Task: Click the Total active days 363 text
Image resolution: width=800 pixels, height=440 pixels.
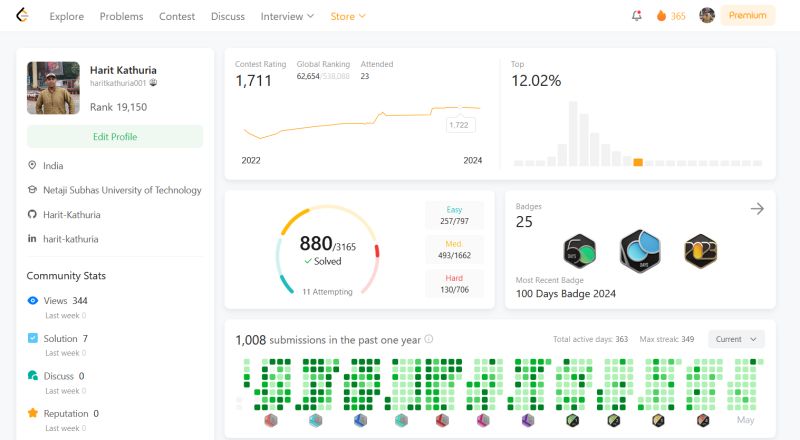Action: (590, 339)
